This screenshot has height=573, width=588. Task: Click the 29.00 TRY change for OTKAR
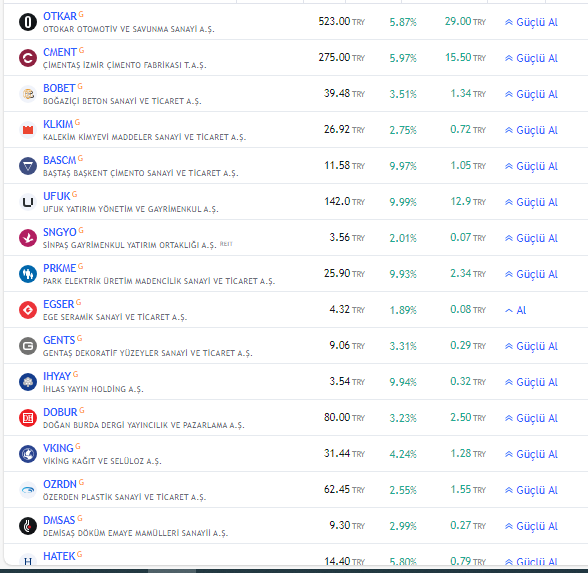click(x=465, y=21)
